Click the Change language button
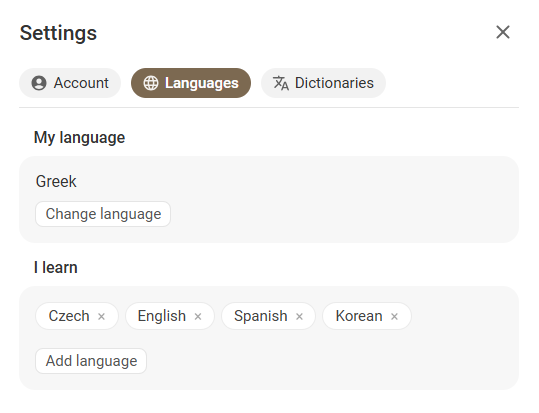Screen dimensions: 539x413 coord(103,214)
